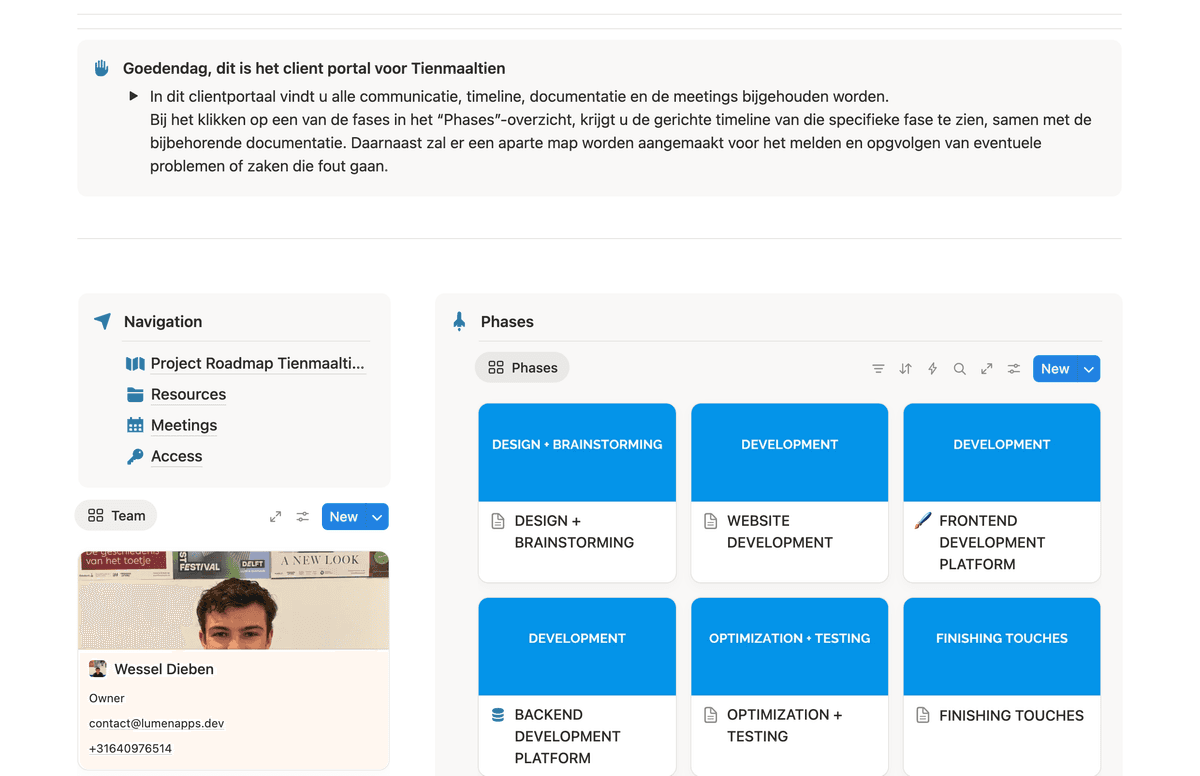Open Project Roadmap Tienmaaltien link
Image resolution: width=1200 pixels, height=776 pixels.
tap(257, 364)
